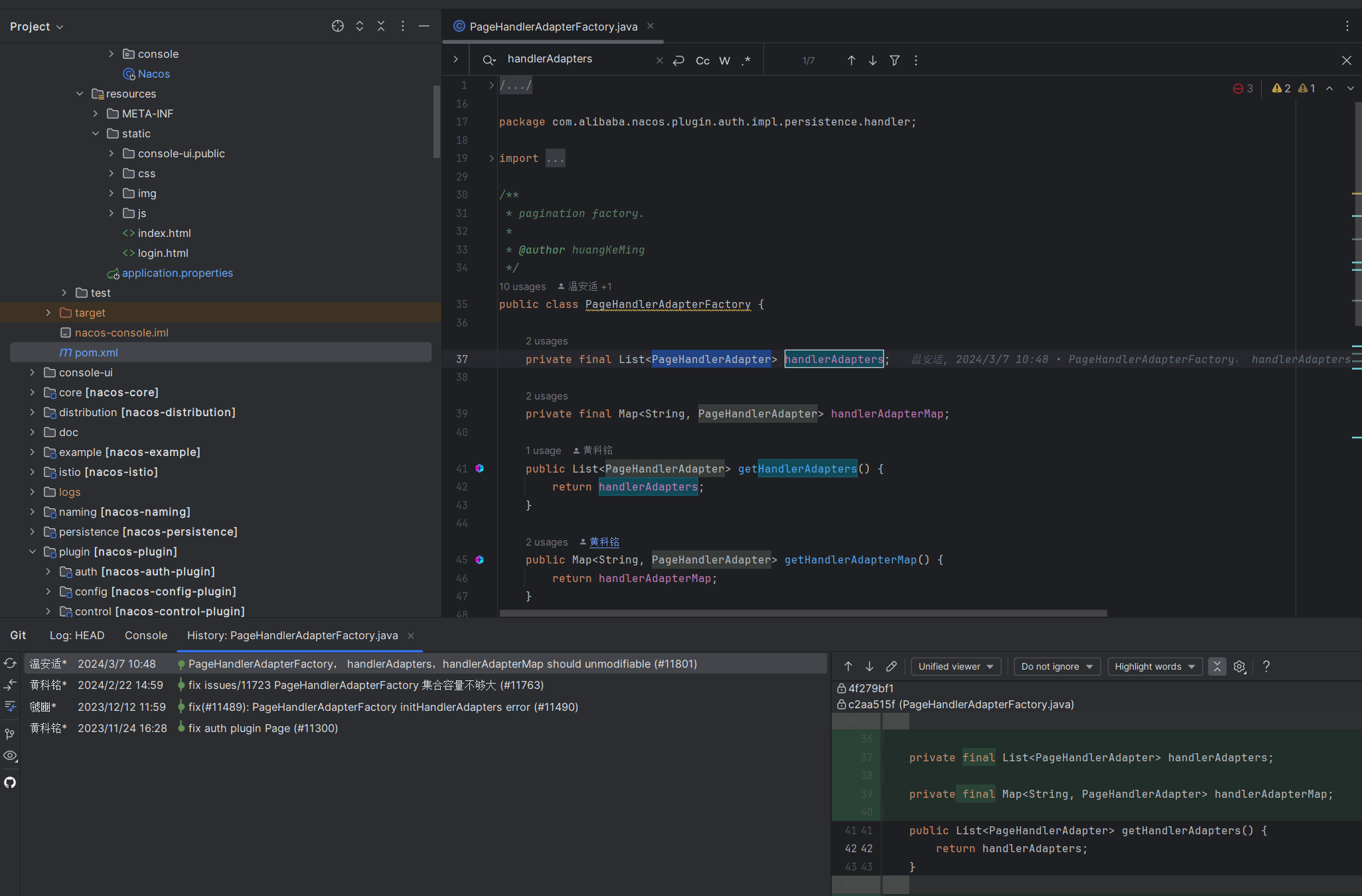
Task: Open Do not ignore whitespace dropdown
Action: point(1057,666)
